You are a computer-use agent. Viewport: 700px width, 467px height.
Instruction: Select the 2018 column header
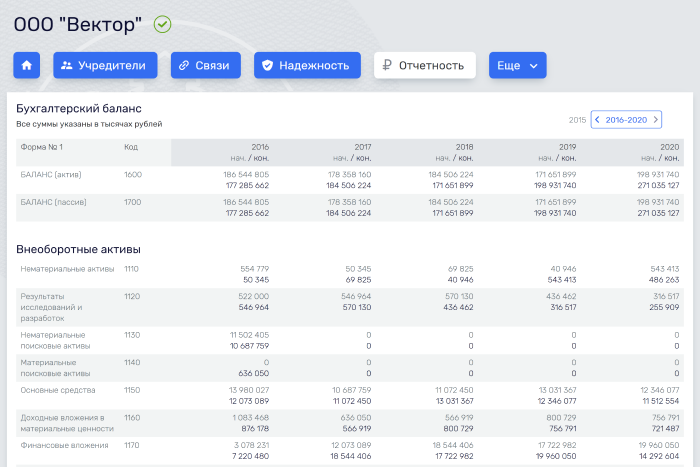coord(465,147)
